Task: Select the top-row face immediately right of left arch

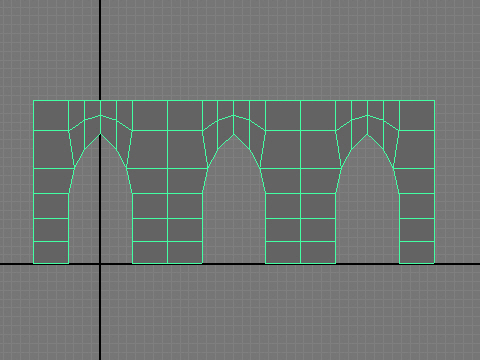Action: point(150,115)
